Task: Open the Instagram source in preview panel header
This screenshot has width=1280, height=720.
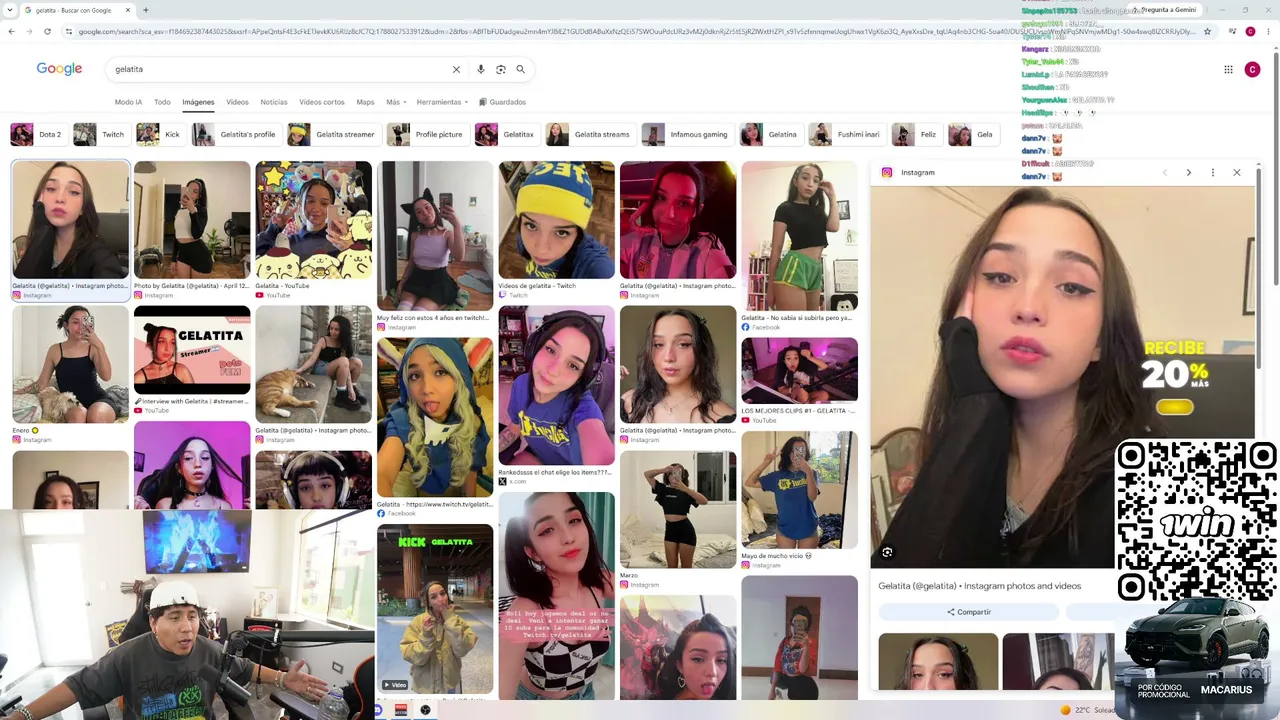Action: [908, 172]
